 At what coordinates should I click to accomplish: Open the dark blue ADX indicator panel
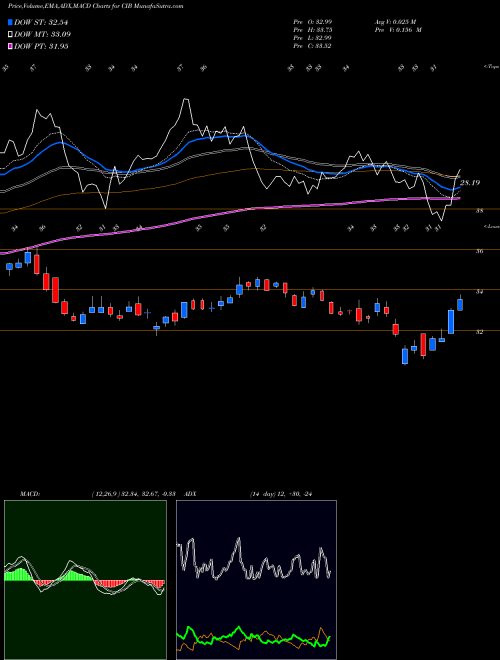pos(256,580)
